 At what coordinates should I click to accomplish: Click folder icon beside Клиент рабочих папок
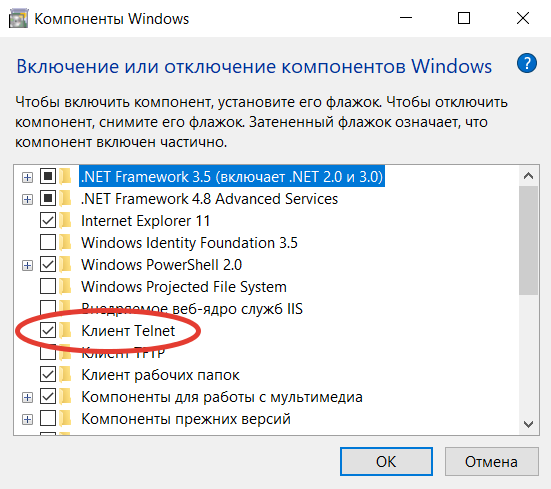66,374
